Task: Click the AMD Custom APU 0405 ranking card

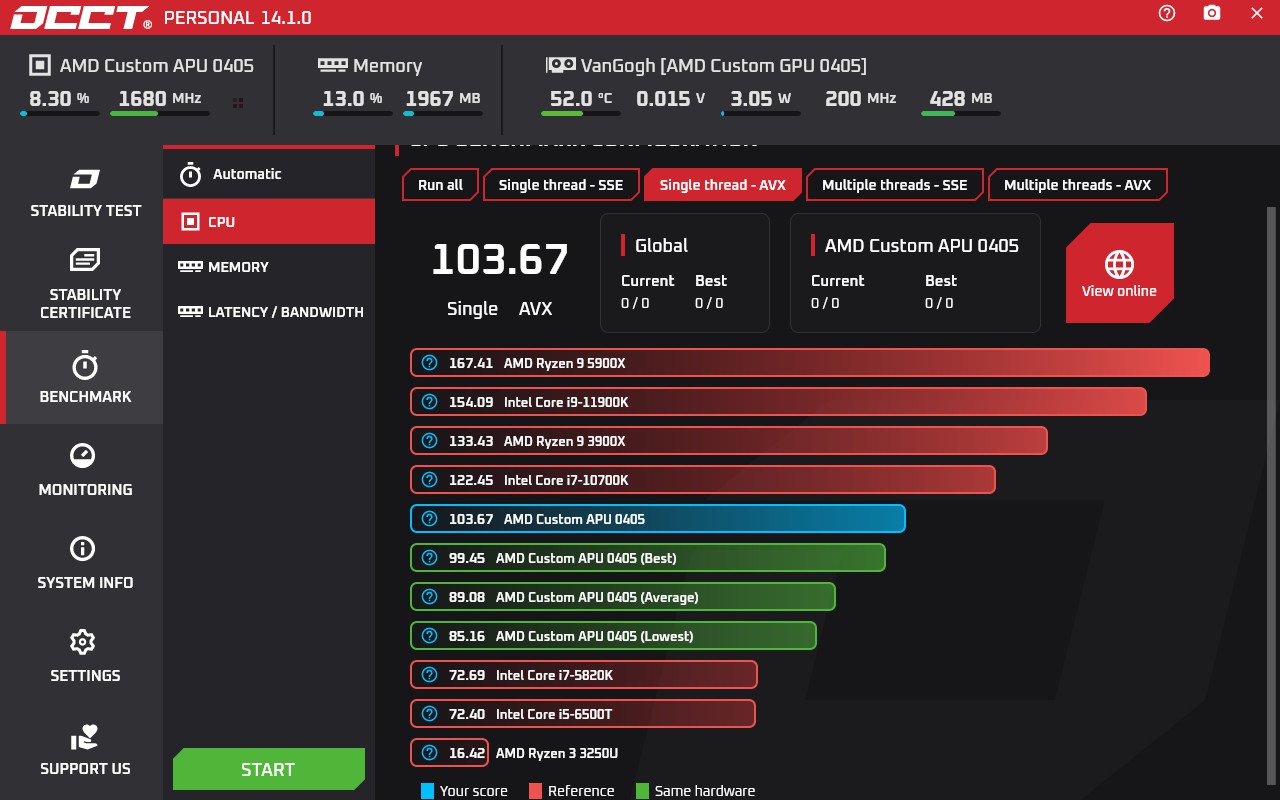Action: coord(915,273)
